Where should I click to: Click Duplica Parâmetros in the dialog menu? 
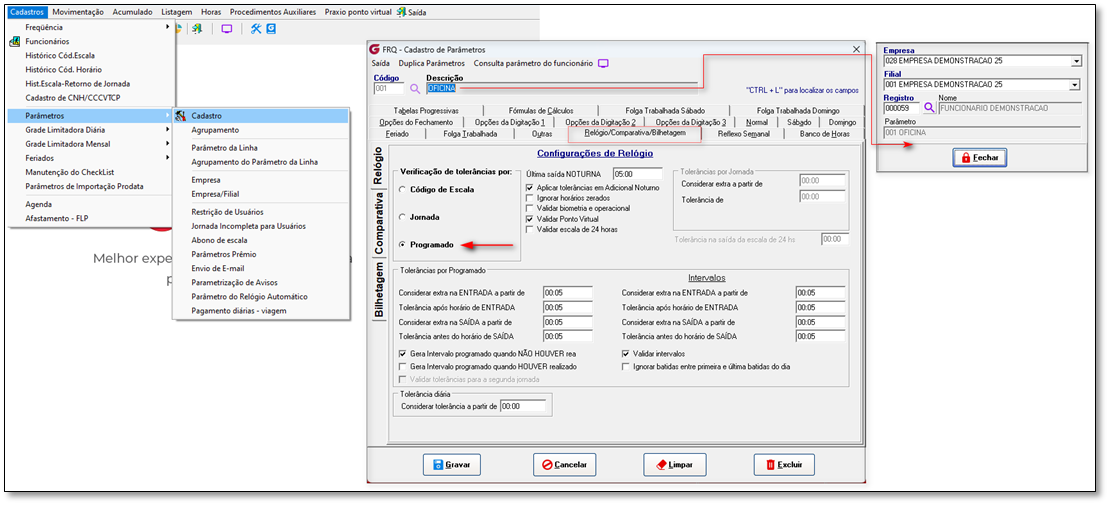(x=431, y=64)
